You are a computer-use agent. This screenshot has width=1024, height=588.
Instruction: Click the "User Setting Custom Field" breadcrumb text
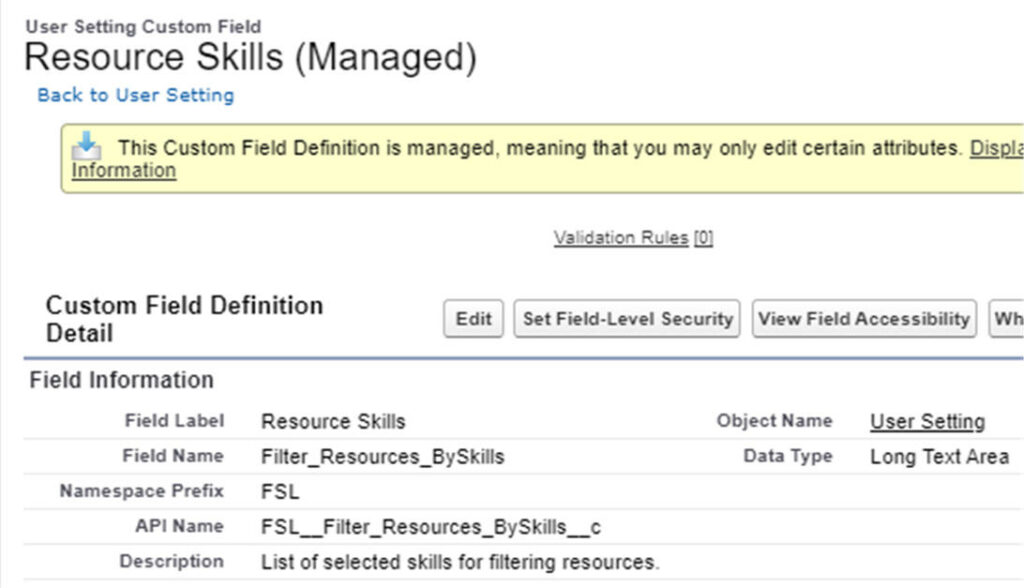coord(142,27)
